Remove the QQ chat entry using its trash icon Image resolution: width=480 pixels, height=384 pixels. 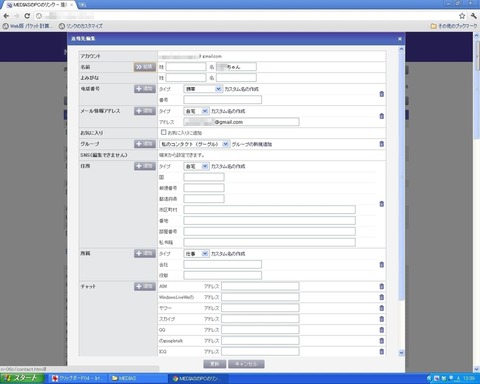pos(382,330)
